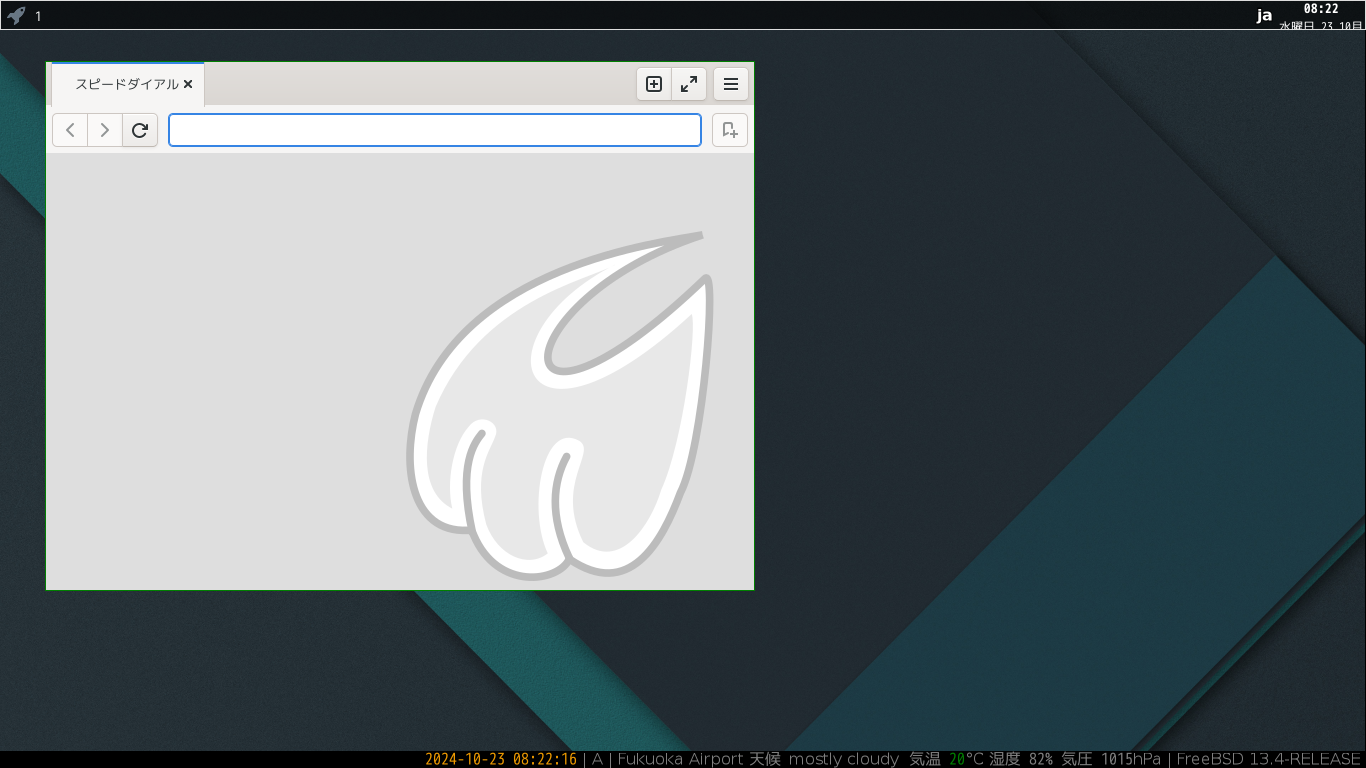Image resolution: width=1366 pixels, height=768 pixels.
Task: Click the 2024-10-23 08:22:16 timestamp in the status bar
Action: click(x=501, y=759)
